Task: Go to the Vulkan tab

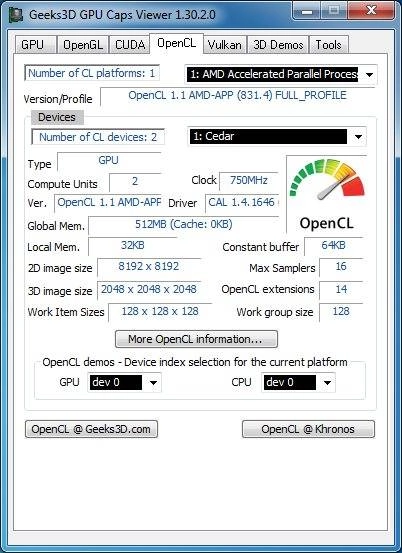Action: pos(225,45)
